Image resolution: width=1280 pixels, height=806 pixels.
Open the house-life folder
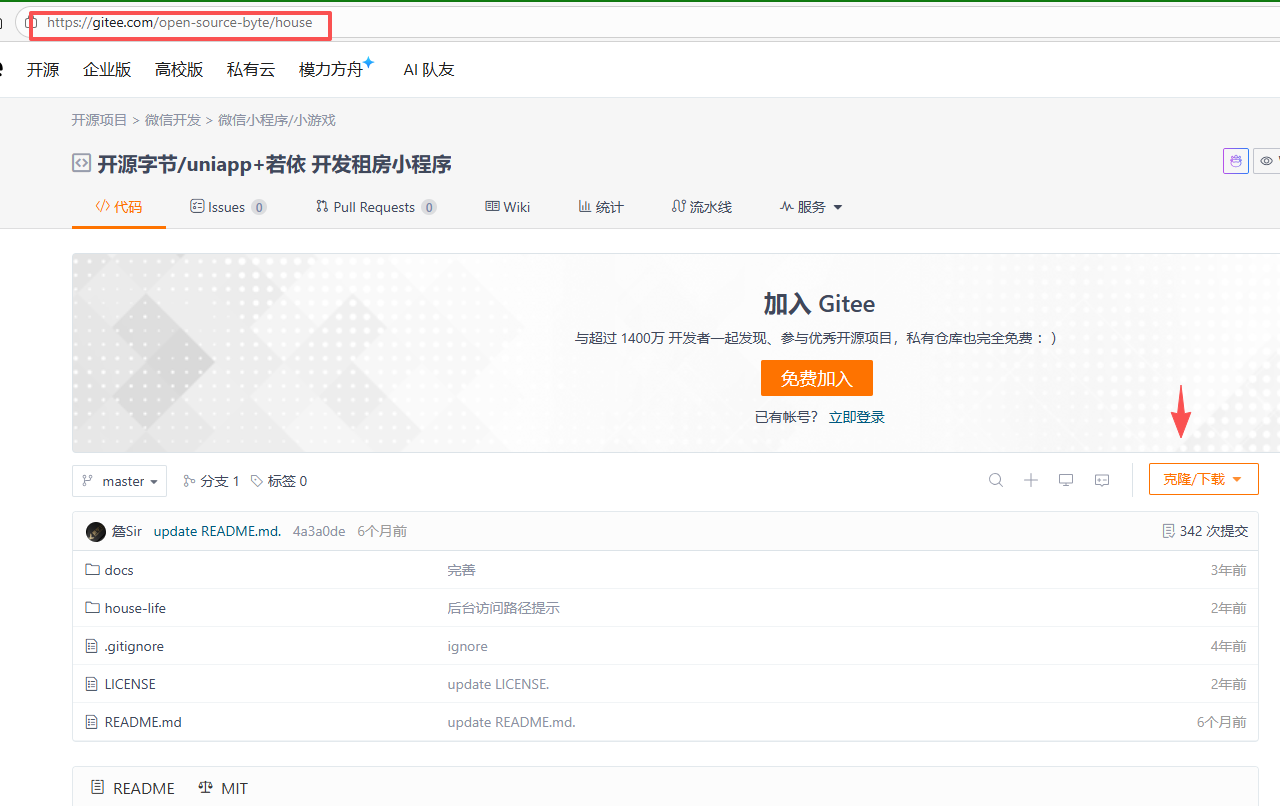tap(135, 608)
